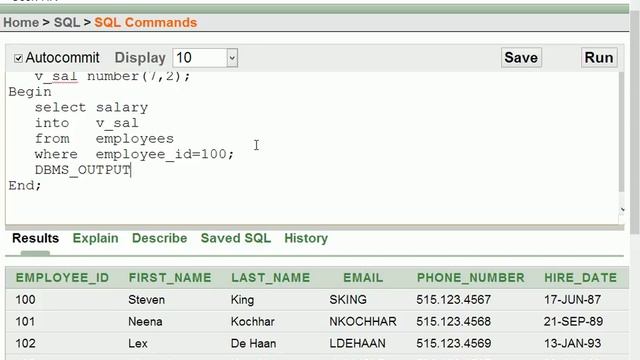Click first name cell Neena
The image size is (640, 360).
pos(145,321)
